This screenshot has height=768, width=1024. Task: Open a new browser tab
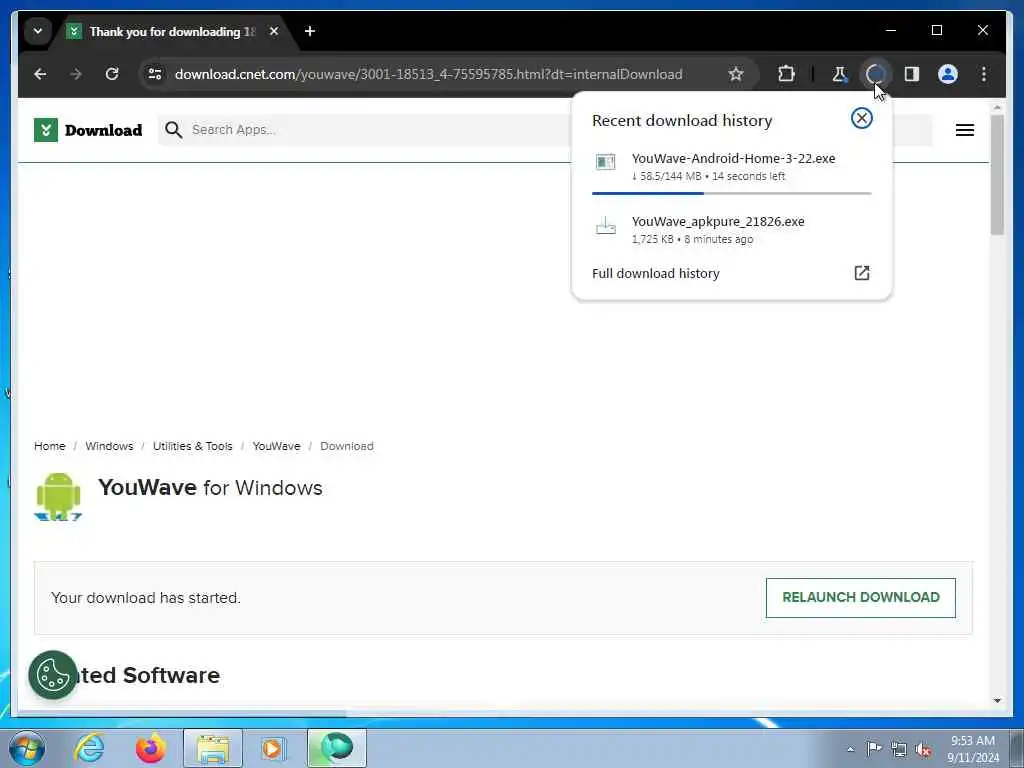tap(310, 31)
